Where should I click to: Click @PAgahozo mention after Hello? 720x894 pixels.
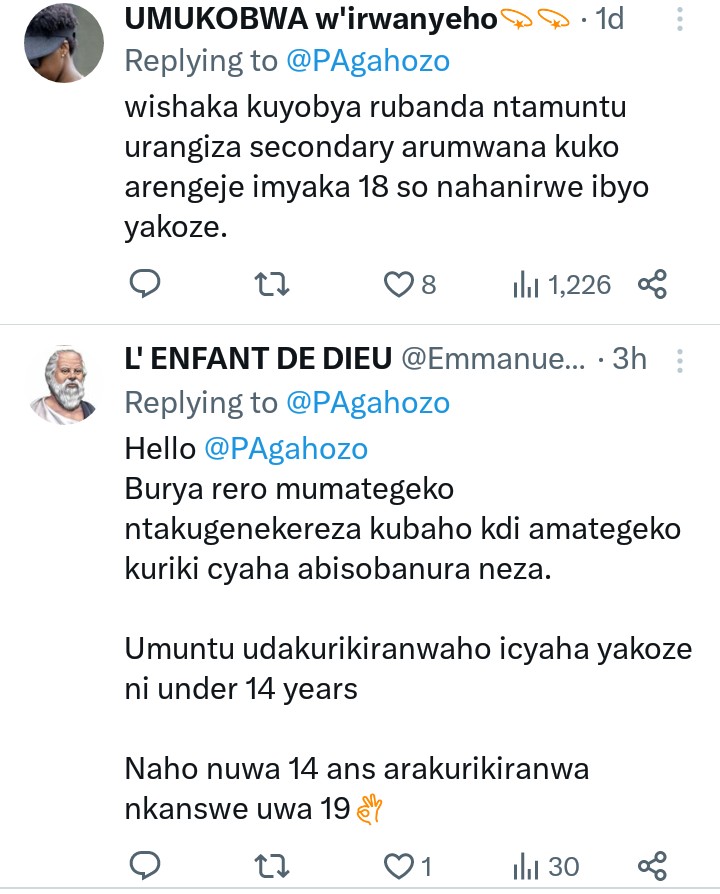(285, 449)
